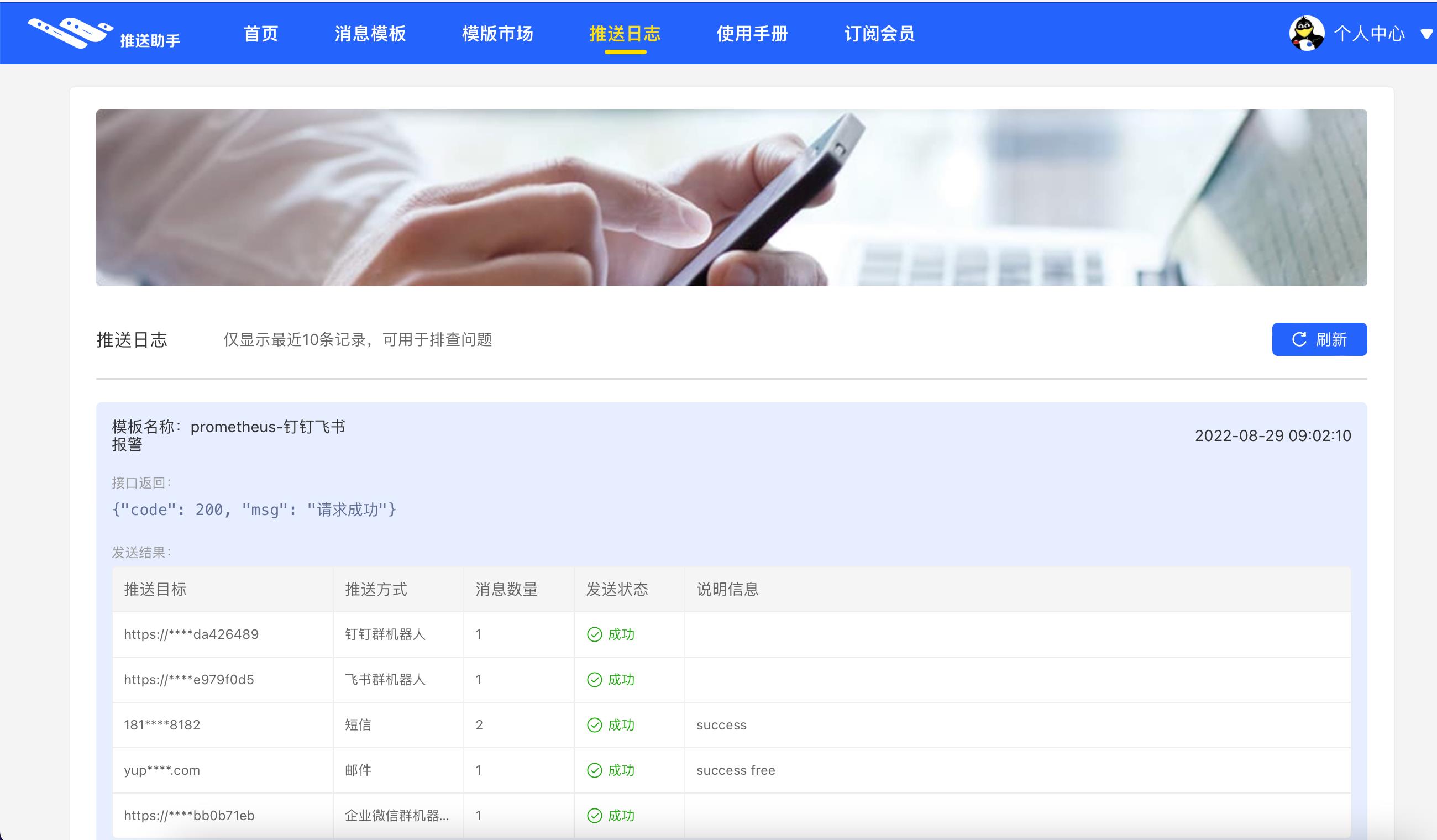
Task: Click the 刷新 refresh button
Action: (1318, 339)
